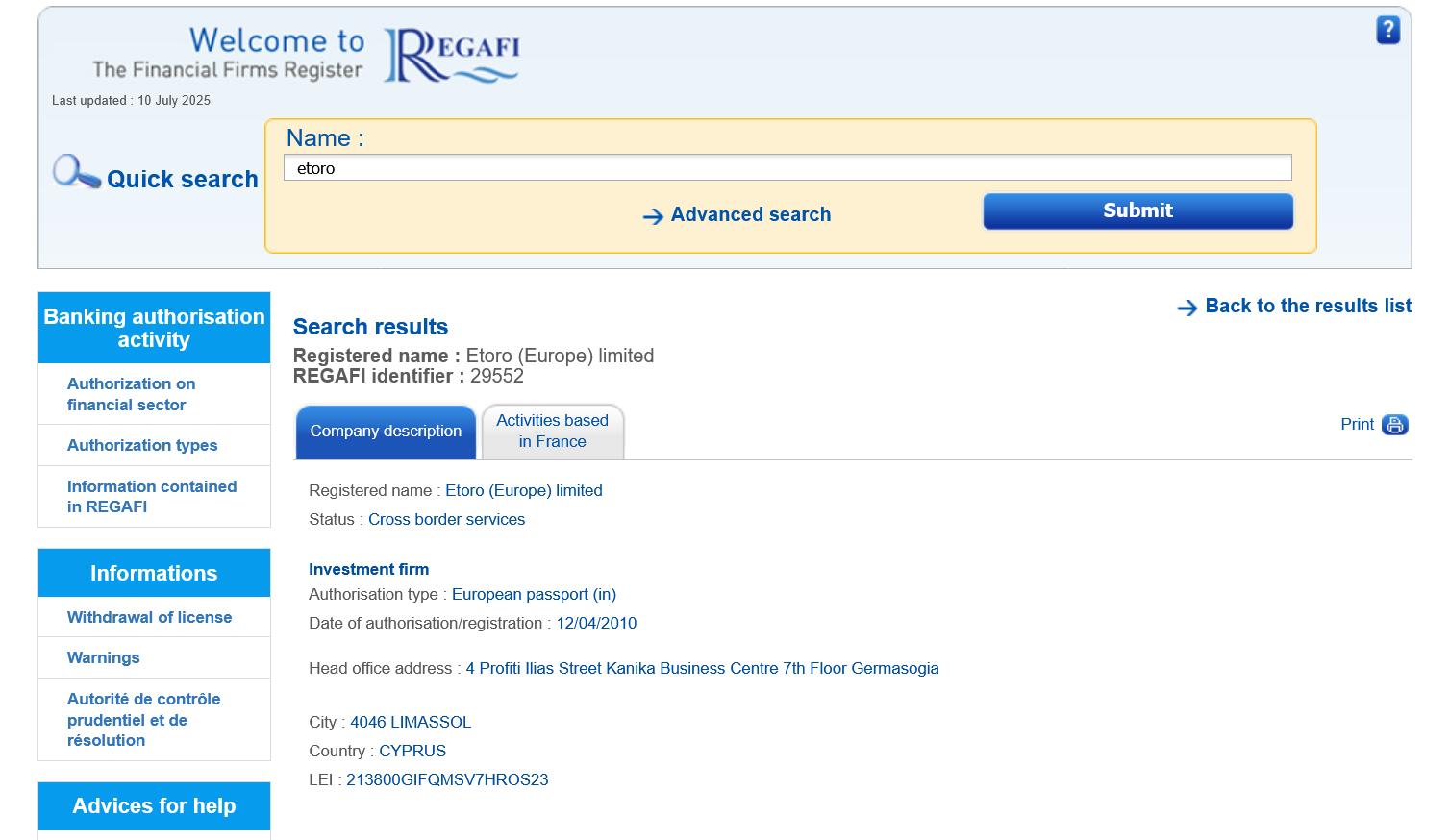Click status value Cross border services
Image resolution: width=1449 pixels, height=840 pixels.
point(446,519)
